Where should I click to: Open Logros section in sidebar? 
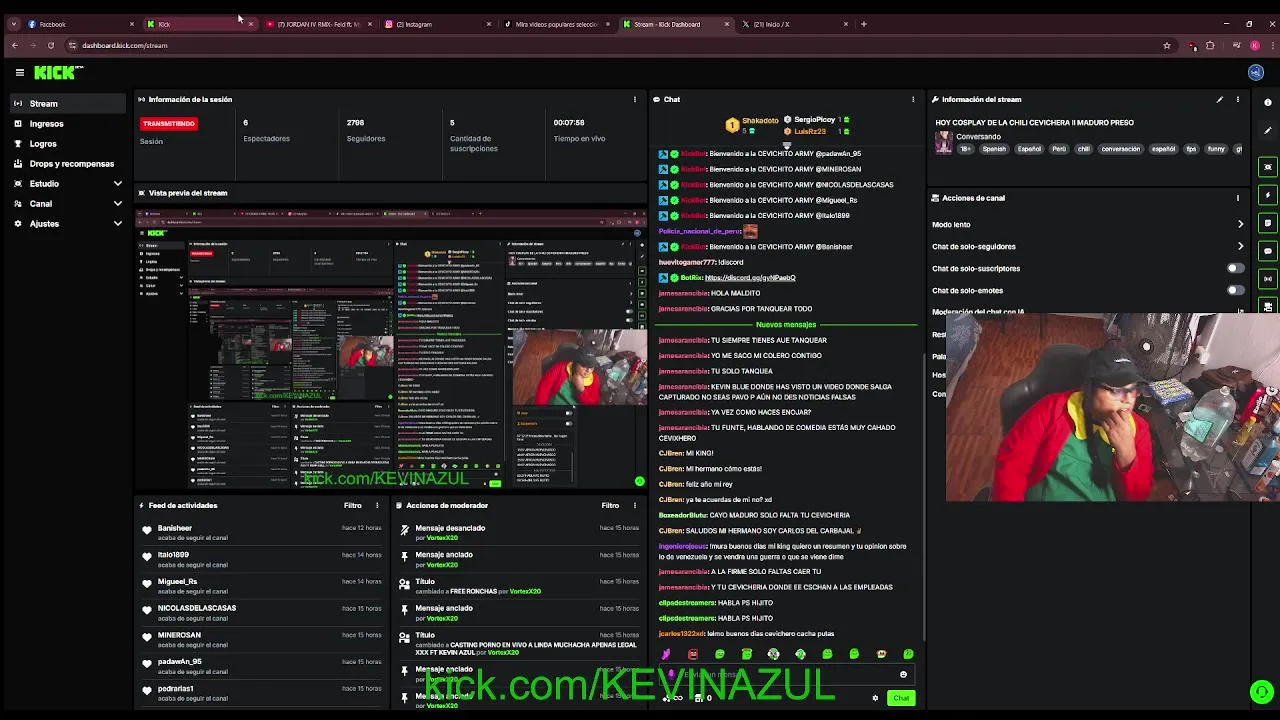coord(68,144)
